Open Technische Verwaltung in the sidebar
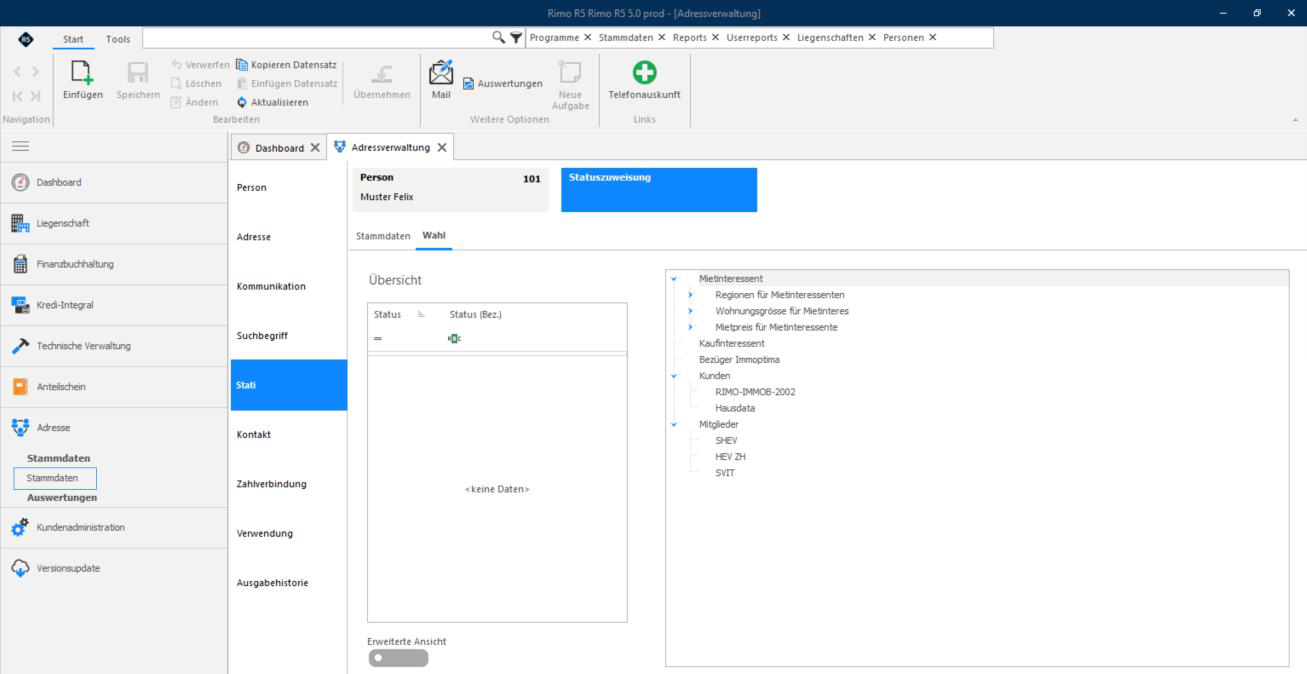This screenshot has height=674, width=1307. pos(114,346)
